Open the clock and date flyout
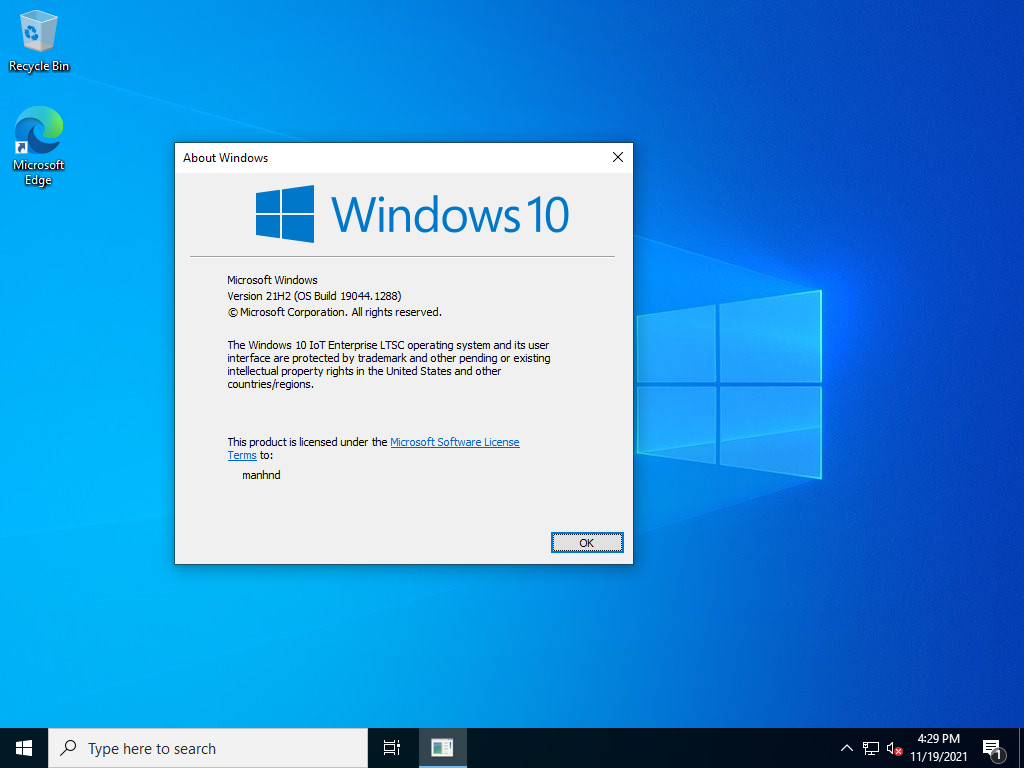This screenshot has width=1024, height=768. click(x=938, y=748)
